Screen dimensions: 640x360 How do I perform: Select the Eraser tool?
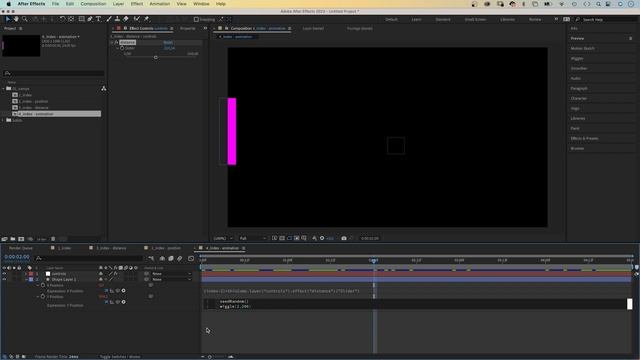pos(126,19)
